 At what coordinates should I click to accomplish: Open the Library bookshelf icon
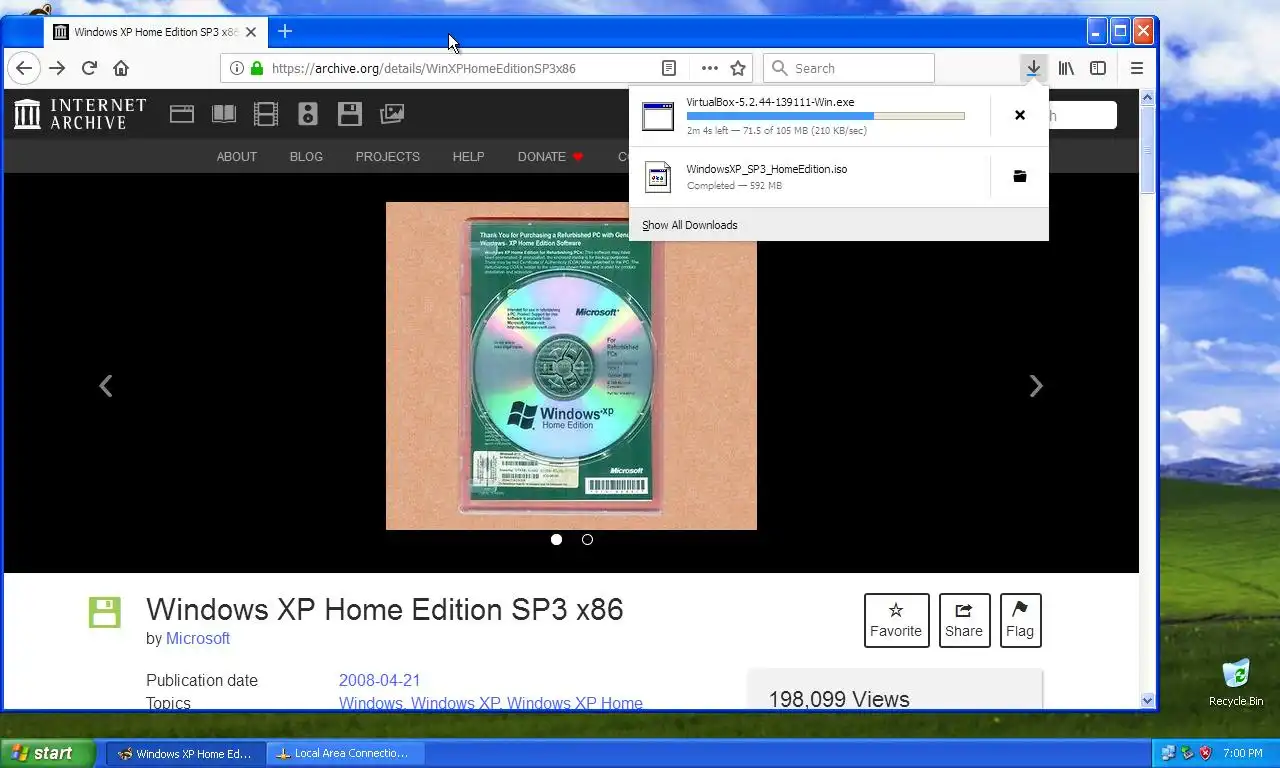coord(1066,68)
